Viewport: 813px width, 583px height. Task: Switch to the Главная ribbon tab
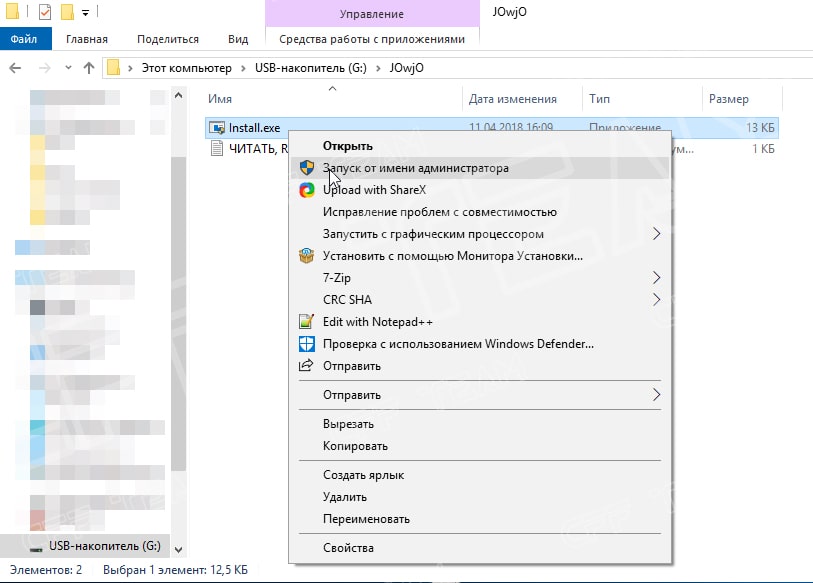(x=87, y=39)
